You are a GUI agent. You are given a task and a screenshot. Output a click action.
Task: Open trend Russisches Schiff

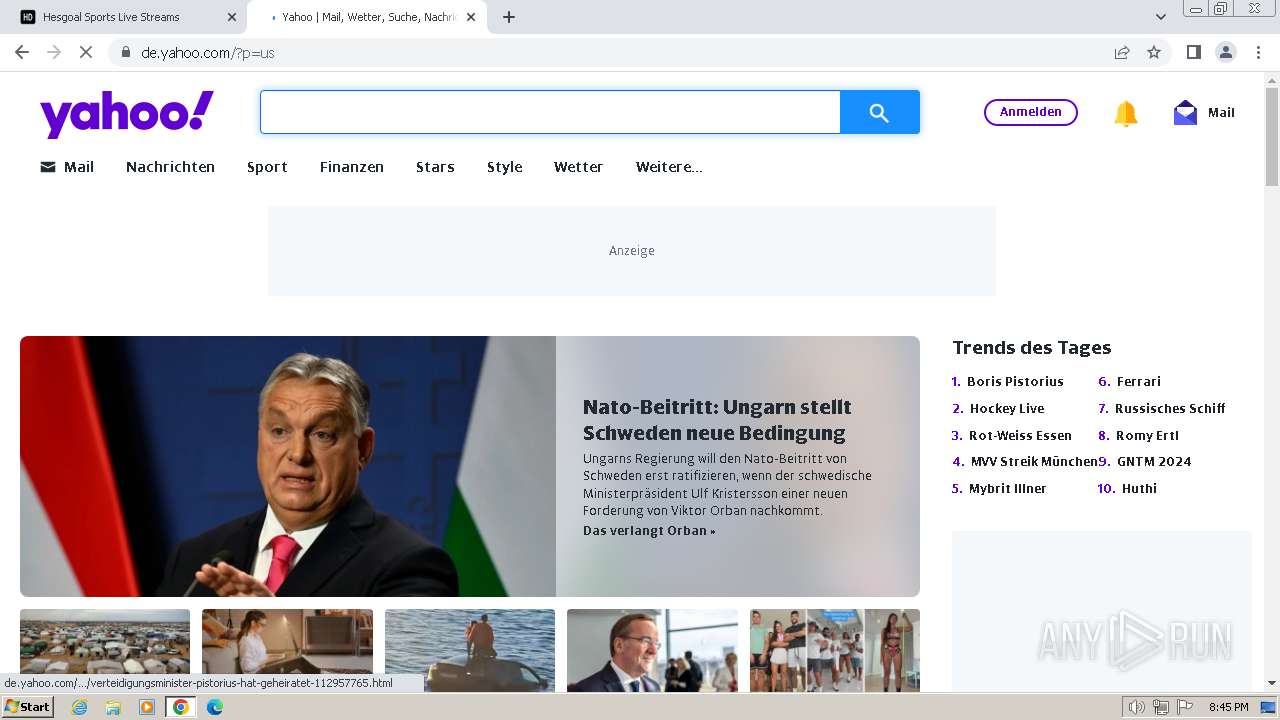(1170, 408)
